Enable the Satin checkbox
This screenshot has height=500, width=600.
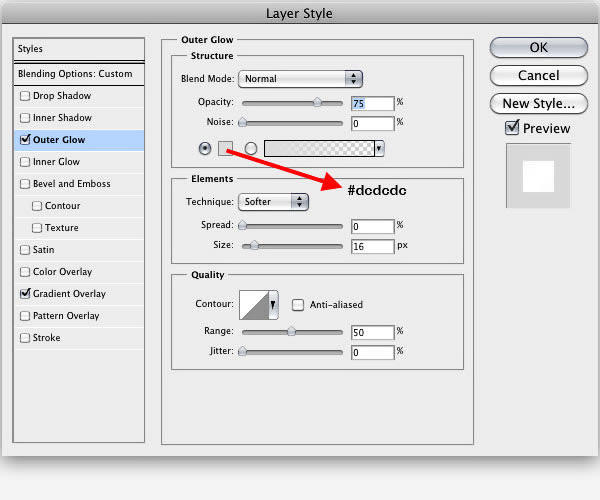coord(25,250)
